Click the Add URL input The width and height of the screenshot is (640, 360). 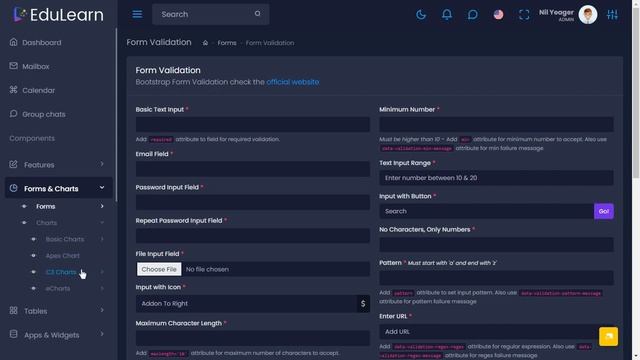coord(496,332)
